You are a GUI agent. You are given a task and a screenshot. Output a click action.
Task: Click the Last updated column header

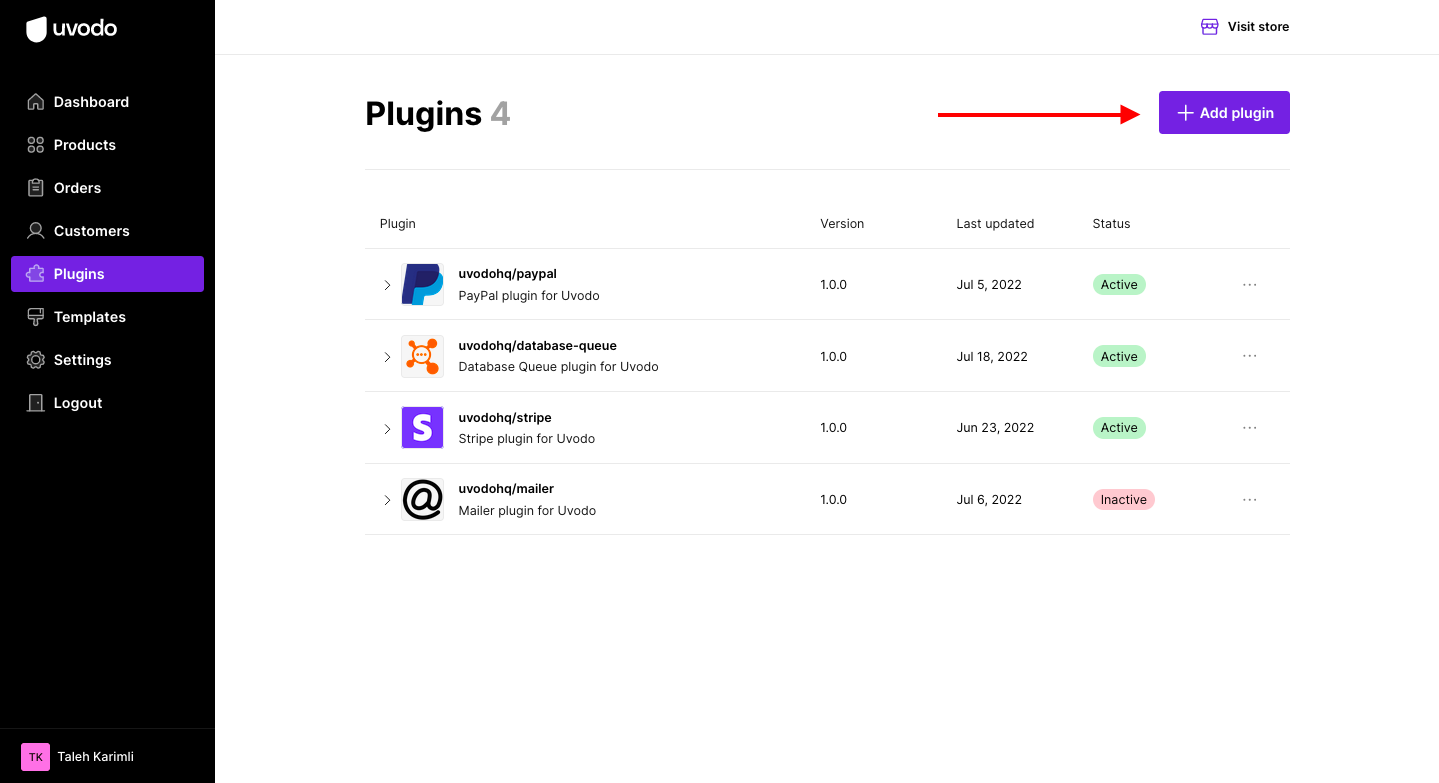click(995, 224)
